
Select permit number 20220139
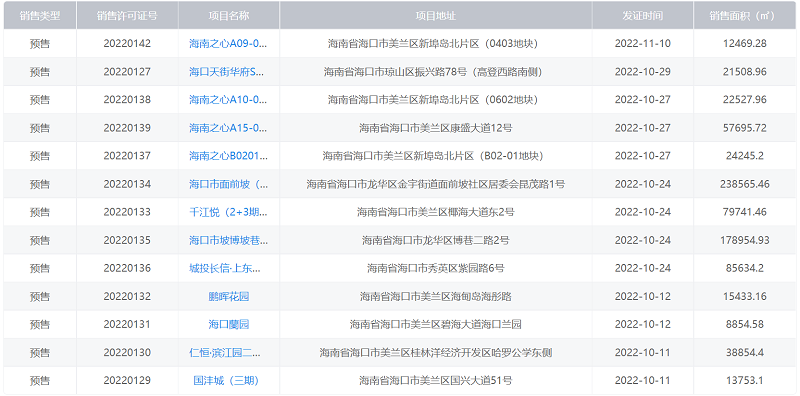click(127, 128)
